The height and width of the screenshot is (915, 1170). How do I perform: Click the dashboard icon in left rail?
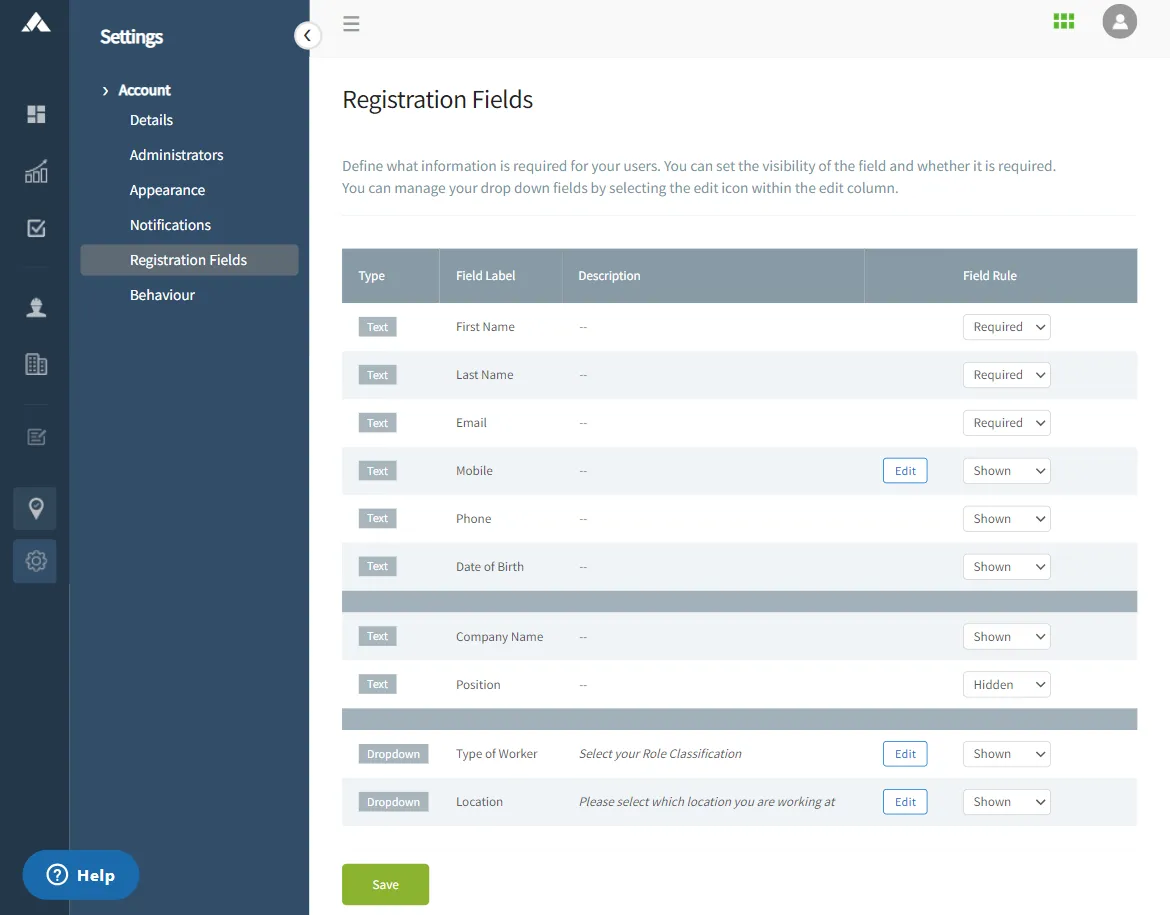(x=36, y=114)
